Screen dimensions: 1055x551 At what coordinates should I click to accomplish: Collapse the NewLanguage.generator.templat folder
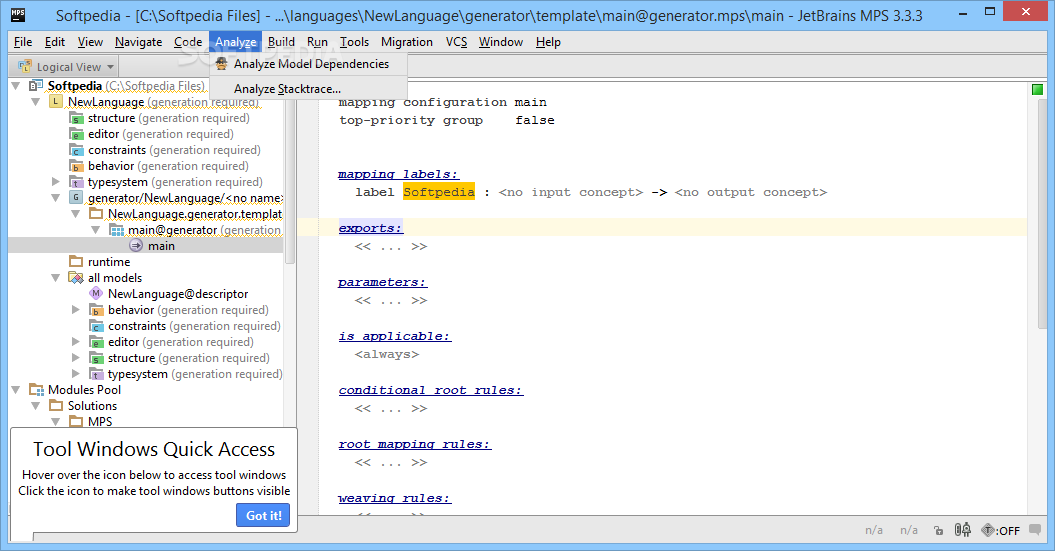pyautogui.click(x=76, y=214)
